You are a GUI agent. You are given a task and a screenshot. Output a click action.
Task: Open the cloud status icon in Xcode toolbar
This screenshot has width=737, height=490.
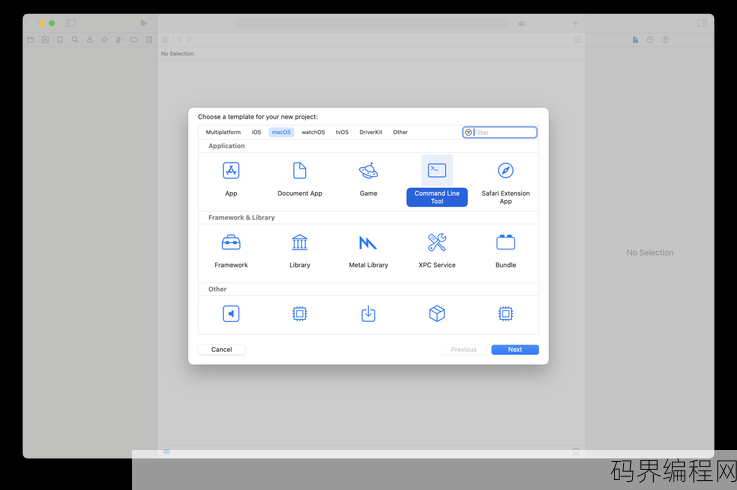tap(522, 23)
